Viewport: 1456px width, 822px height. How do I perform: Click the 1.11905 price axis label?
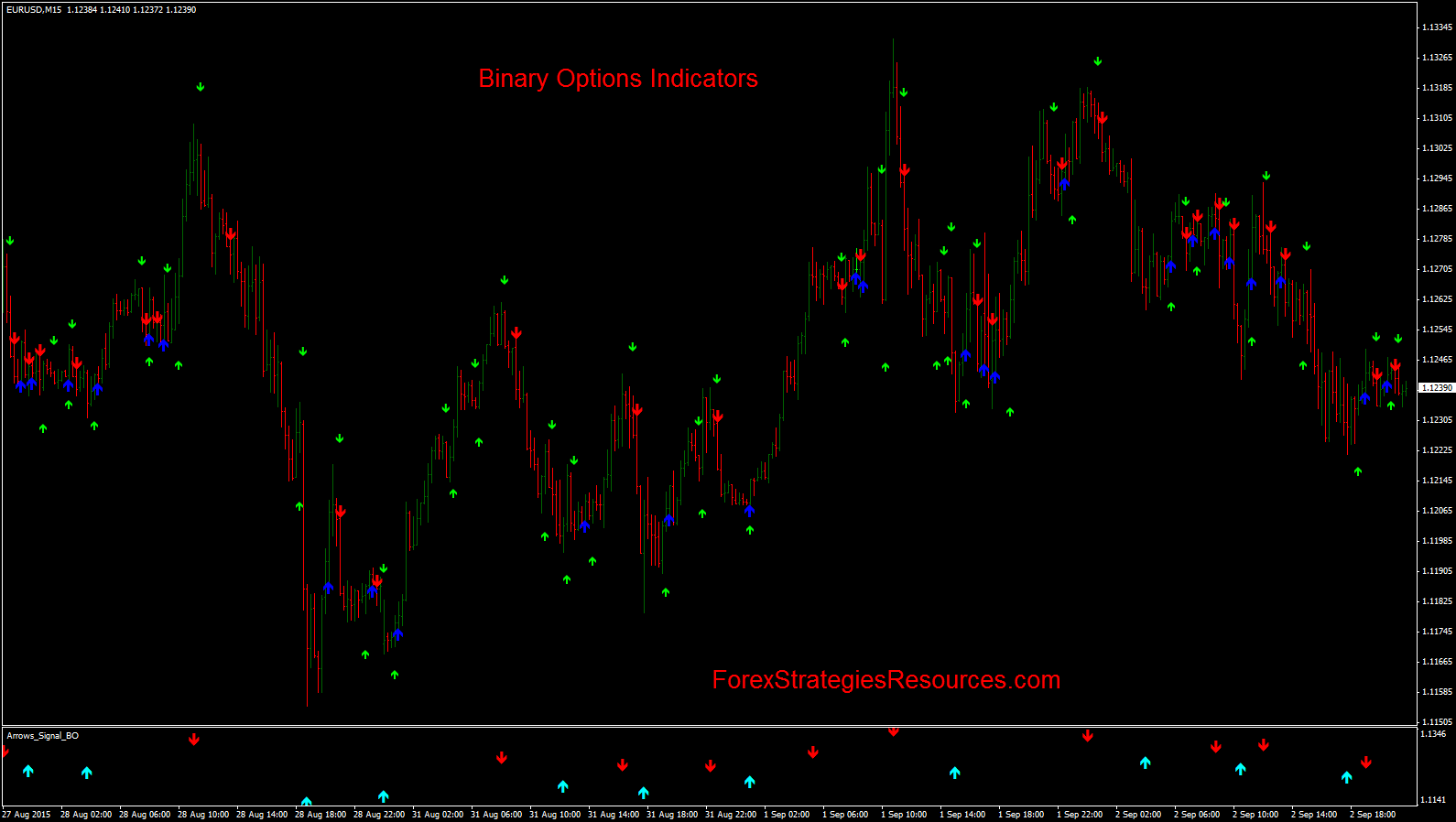1437,571
